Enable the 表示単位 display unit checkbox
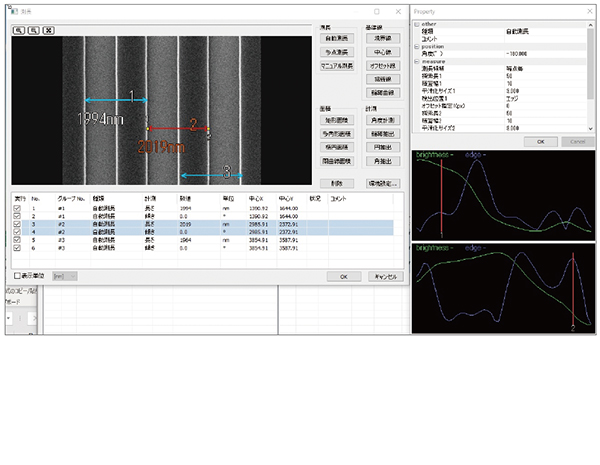 (x=18, y=275)
